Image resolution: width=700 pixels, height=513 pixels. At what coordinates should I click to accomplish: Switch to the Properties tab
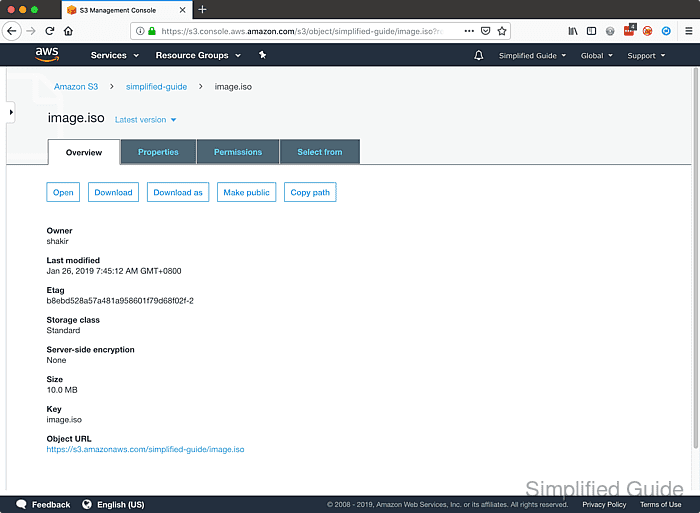158,152
